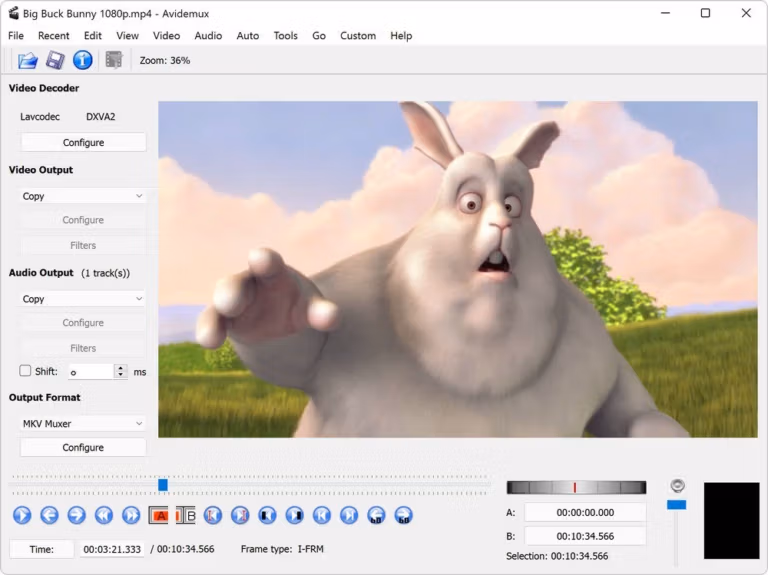The height and width of the screenshot is (575, 768).
Task: Open the Auto menu
Action: [x=248, y=36]
